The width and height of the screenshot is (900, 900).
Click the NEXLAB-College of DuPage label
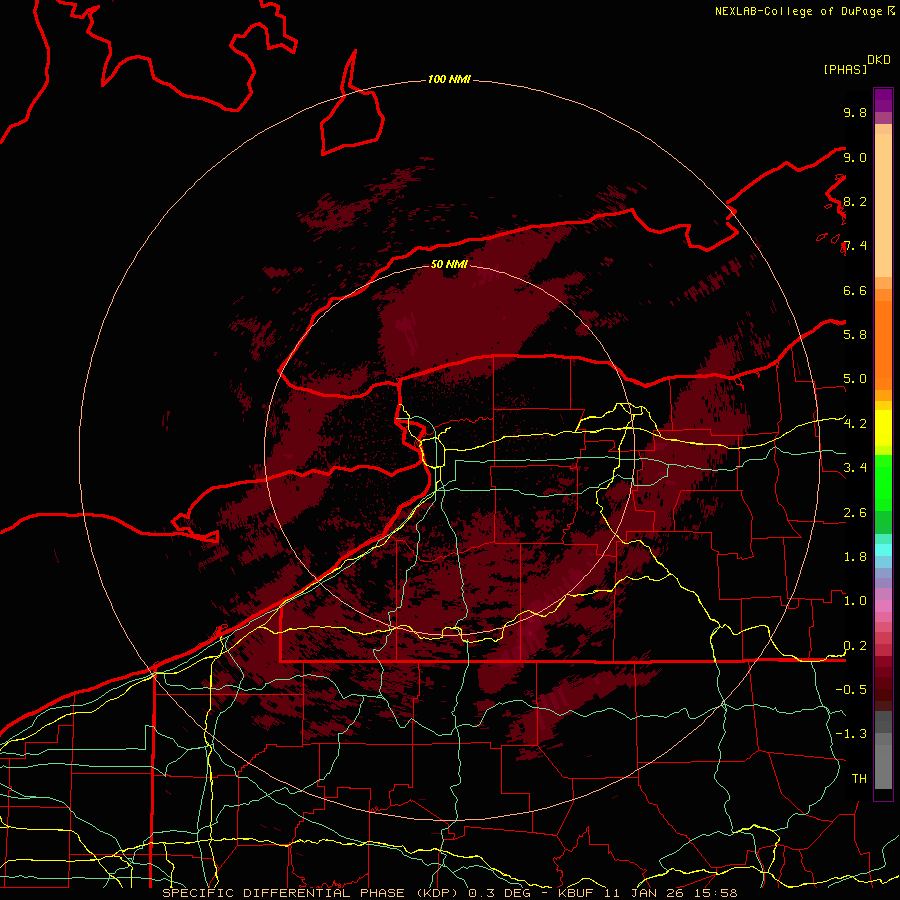coord(798,11)
